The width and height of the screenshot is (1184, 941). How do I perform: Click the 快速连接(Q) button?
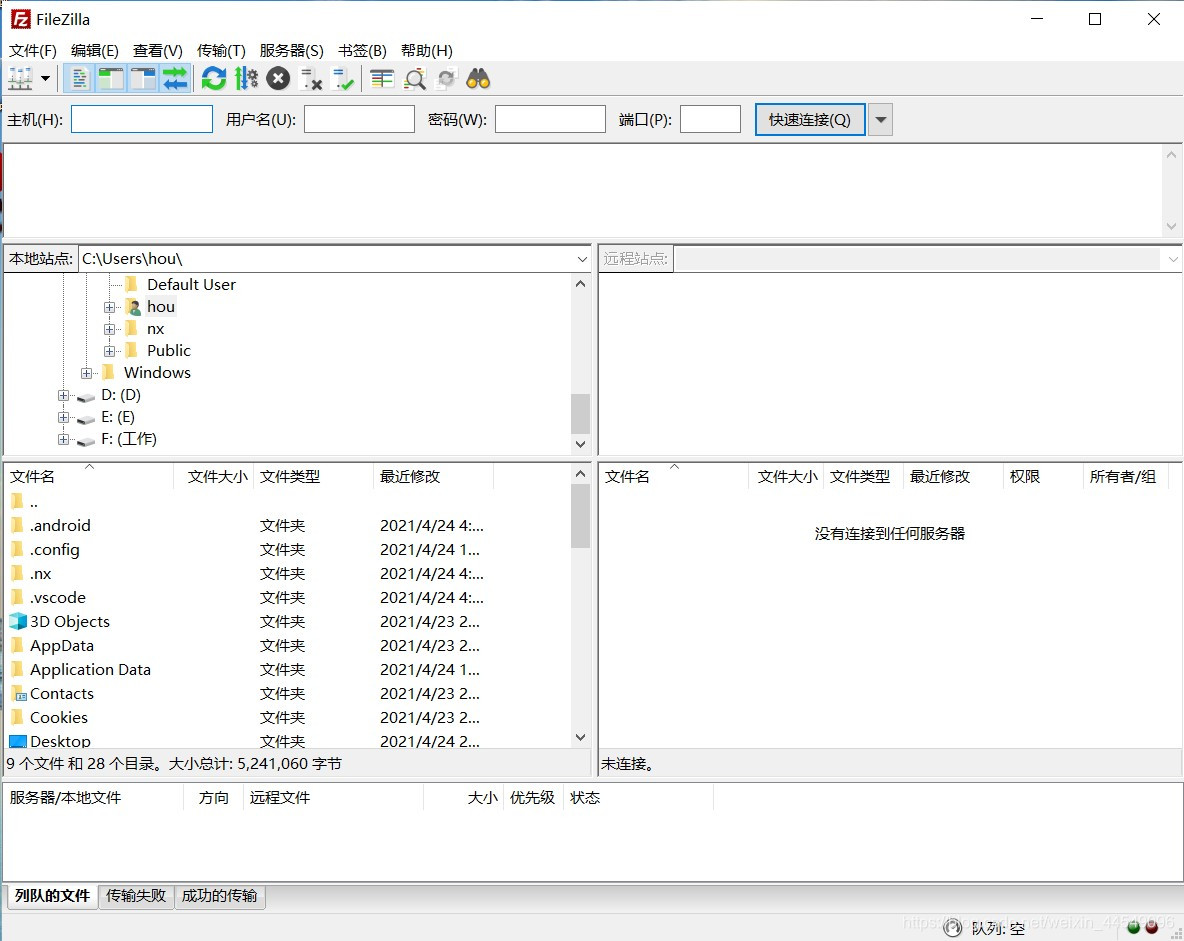pyautogui.click(x=809, y=119)
